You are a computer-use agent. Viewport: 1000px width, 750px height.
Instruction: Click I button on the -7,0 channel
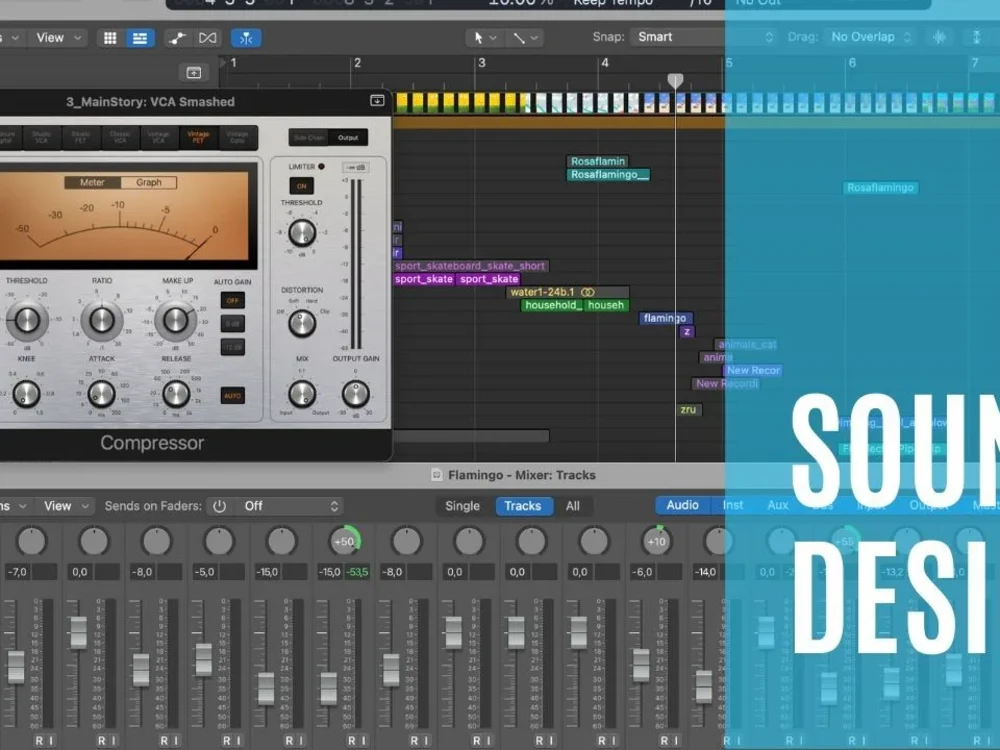(x=51, y=740)
